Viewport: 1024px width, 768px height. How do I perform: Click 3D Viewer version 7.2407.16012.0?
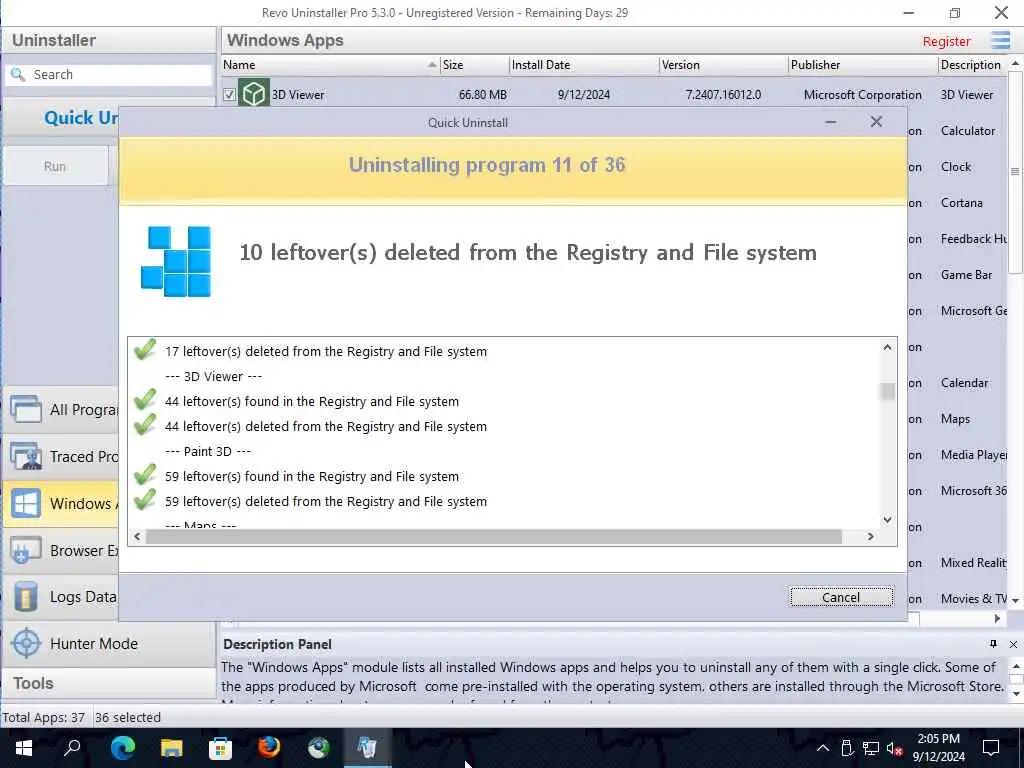(724, 95)
